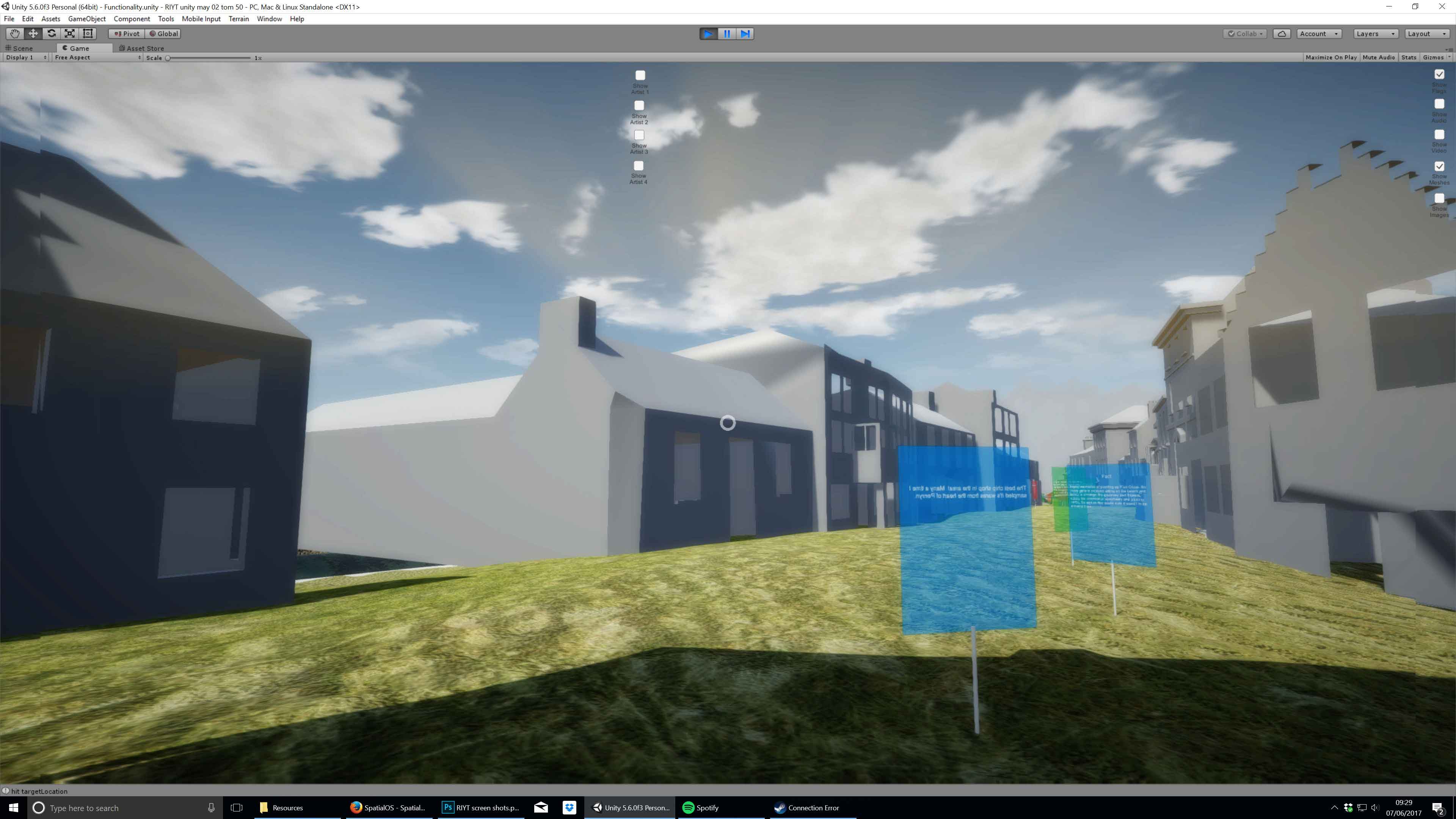Open the Layers dropdown
This screenshot has width=1456, height=819.
1375,34
